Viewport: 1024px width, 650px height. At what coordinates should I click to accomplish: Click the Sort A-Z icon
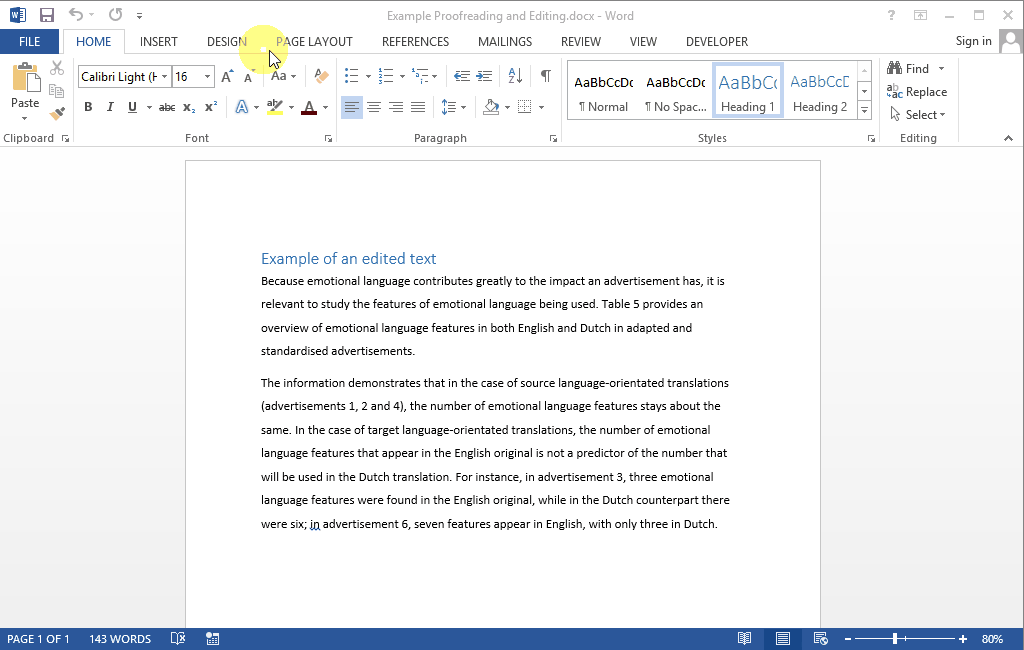[x=515, y=76]
